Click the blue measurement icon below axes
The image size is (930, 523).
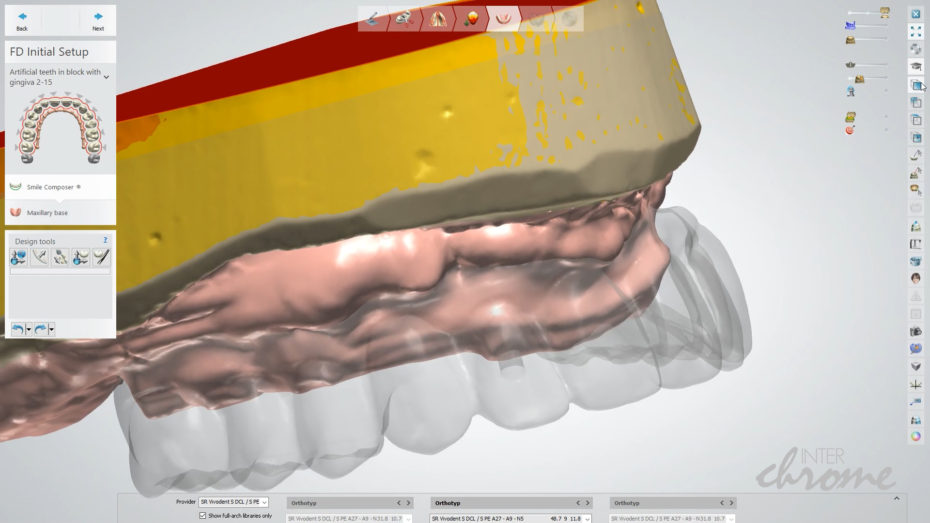click(x=916, y=402)
